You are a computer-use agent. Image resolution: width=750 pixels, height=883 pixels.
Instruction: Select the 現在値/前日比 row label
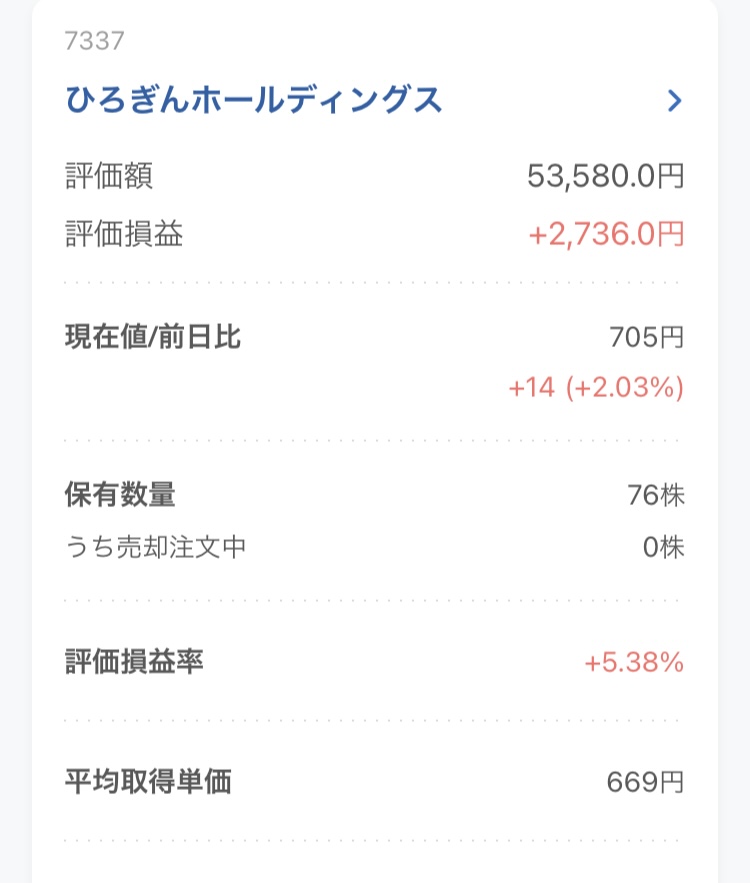click(153, 337)
